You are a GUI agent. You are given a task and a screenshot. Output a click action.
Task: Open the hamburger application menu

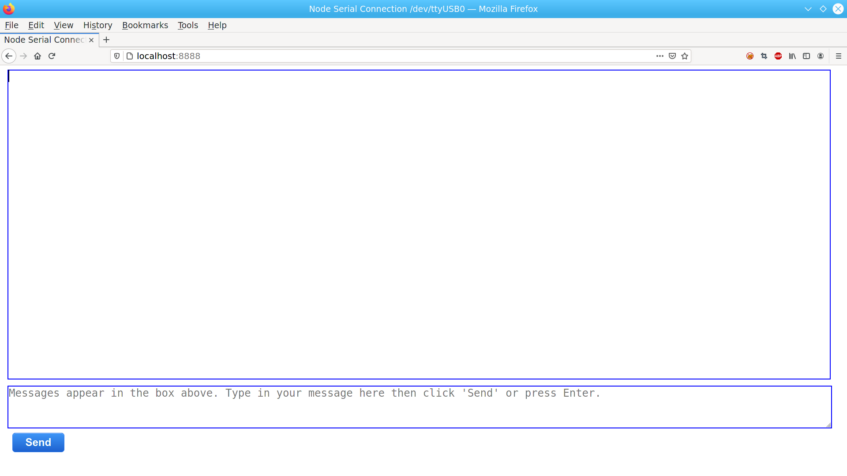tap(838, 56)
